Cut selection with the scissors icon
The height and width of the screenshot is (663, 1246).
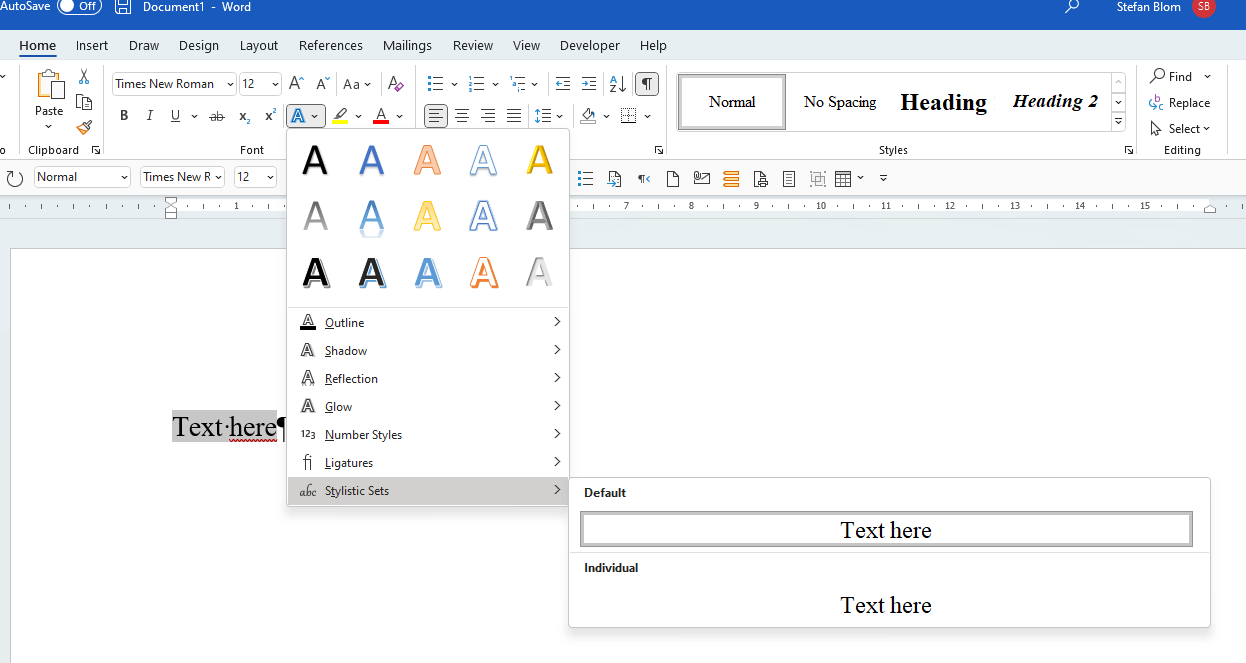pyautogui.click(x=84, y=77)
